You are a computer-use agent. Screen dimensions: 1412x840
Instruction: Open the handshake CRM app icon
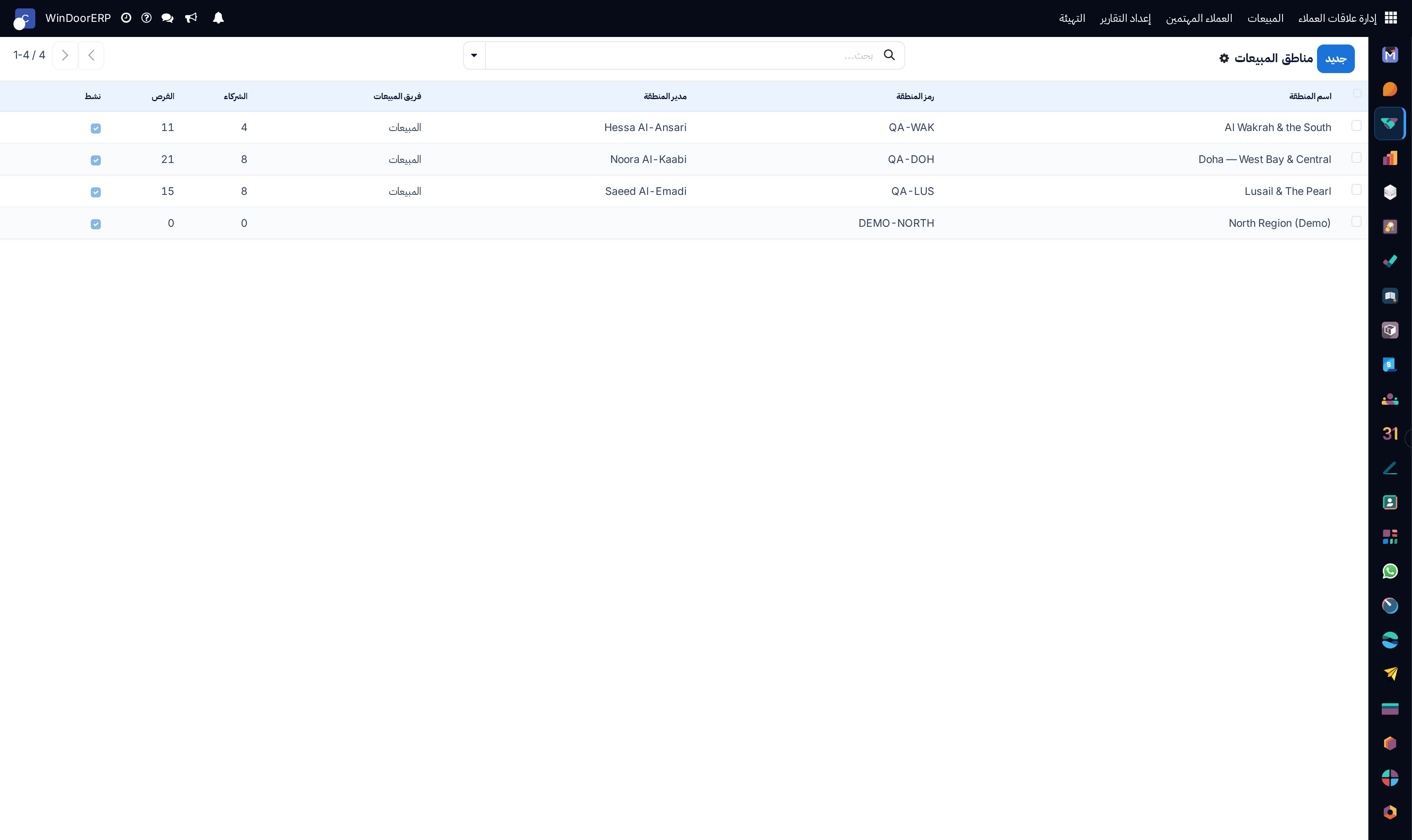[x=1390, y=123]
